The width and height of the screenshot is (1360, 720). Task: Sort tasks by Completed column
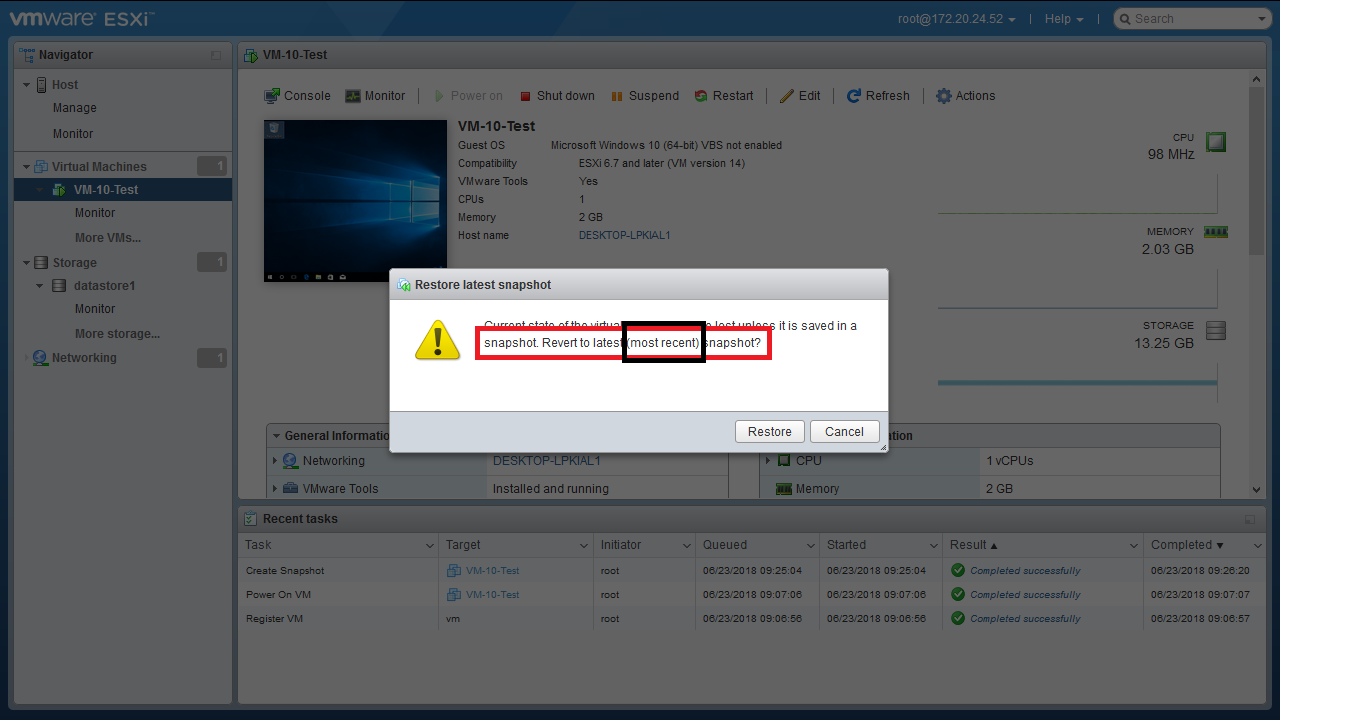[1187, 545]
